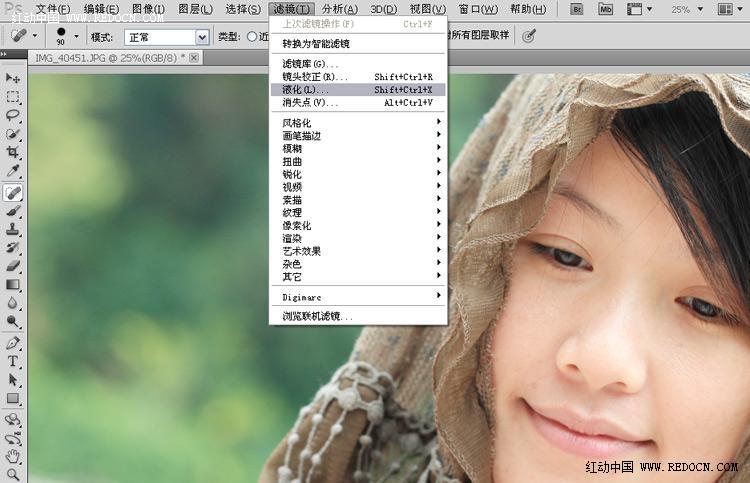The width and height of the screenshot is (750, 483).
Task: Click the tablet pressure icon in options bar
Action: pos(529,36)
